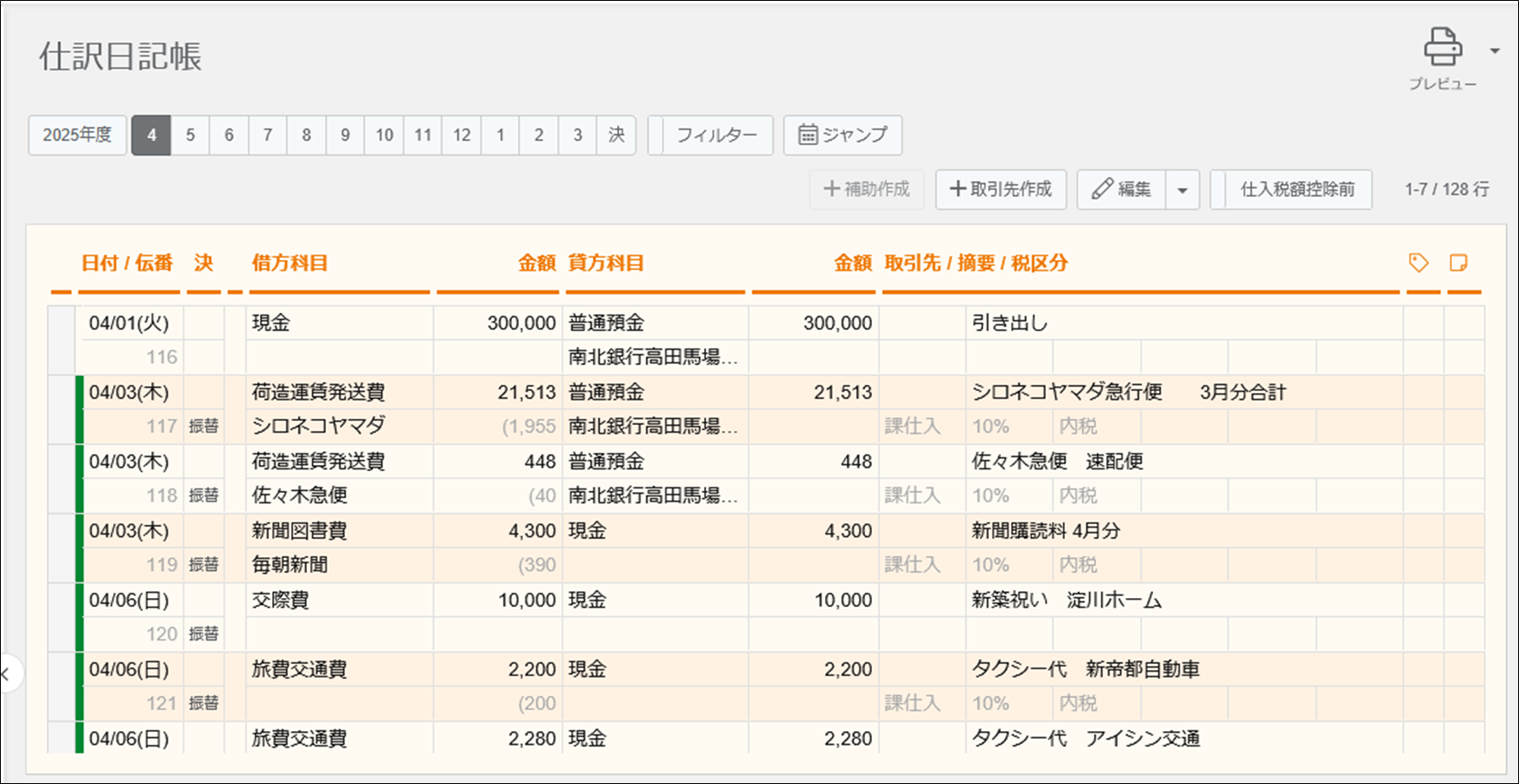The height and width of the screenshot is (784, 1519).
Task: Click the printer preview icon
Action: [1442, 49]
